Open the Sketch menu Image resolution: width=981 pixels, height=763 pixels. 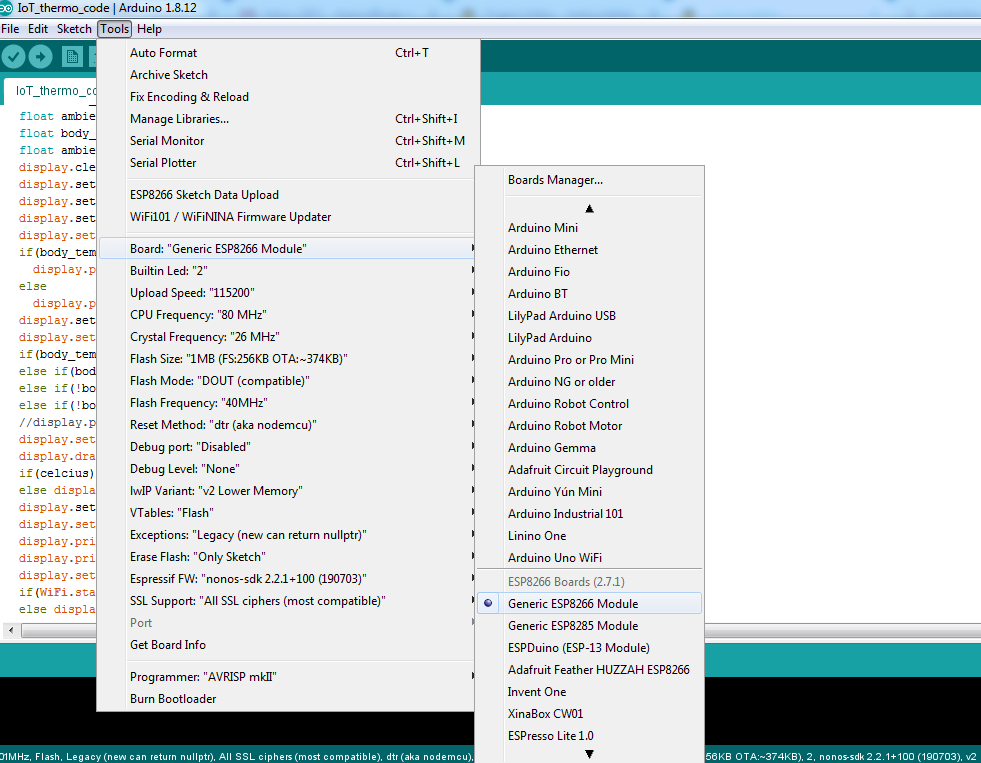pos(74,29)
